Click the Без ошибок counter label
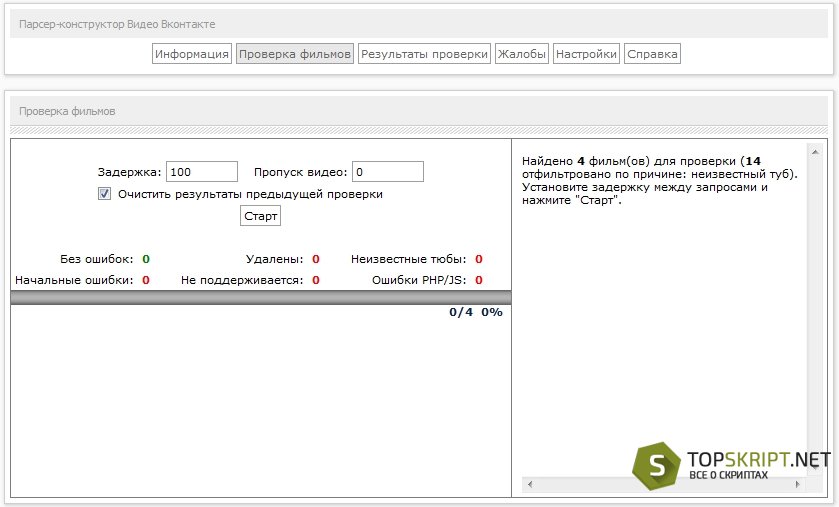This screenshot has width=839, height=507. click(x=96, y=259)
